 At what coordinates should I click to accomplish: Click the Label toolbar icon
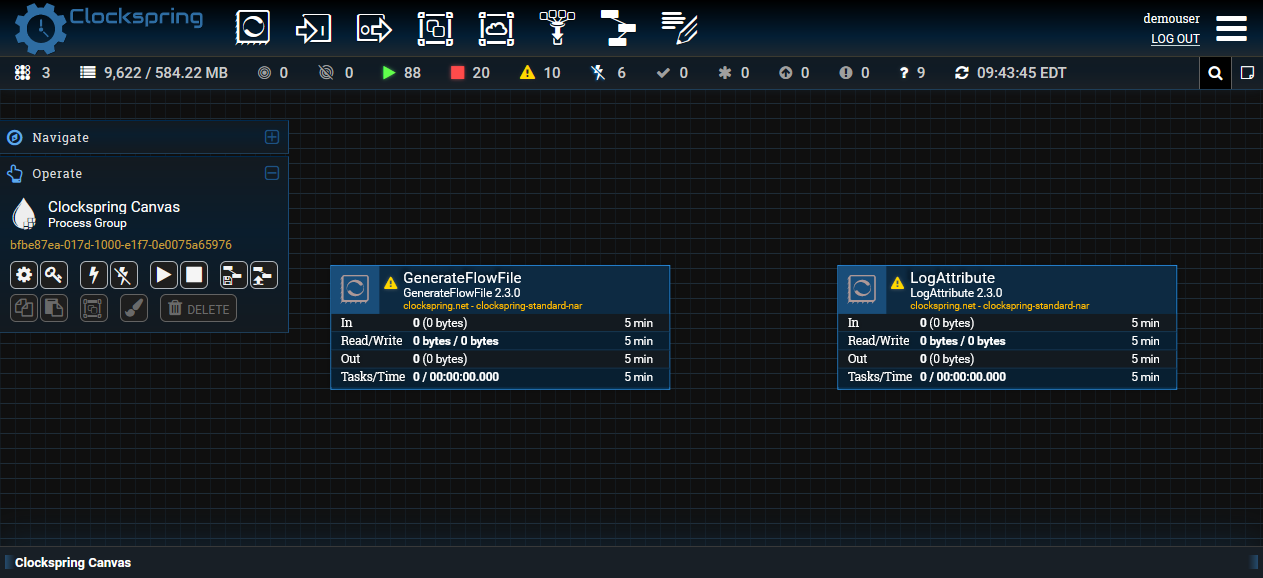coord(679,28)
